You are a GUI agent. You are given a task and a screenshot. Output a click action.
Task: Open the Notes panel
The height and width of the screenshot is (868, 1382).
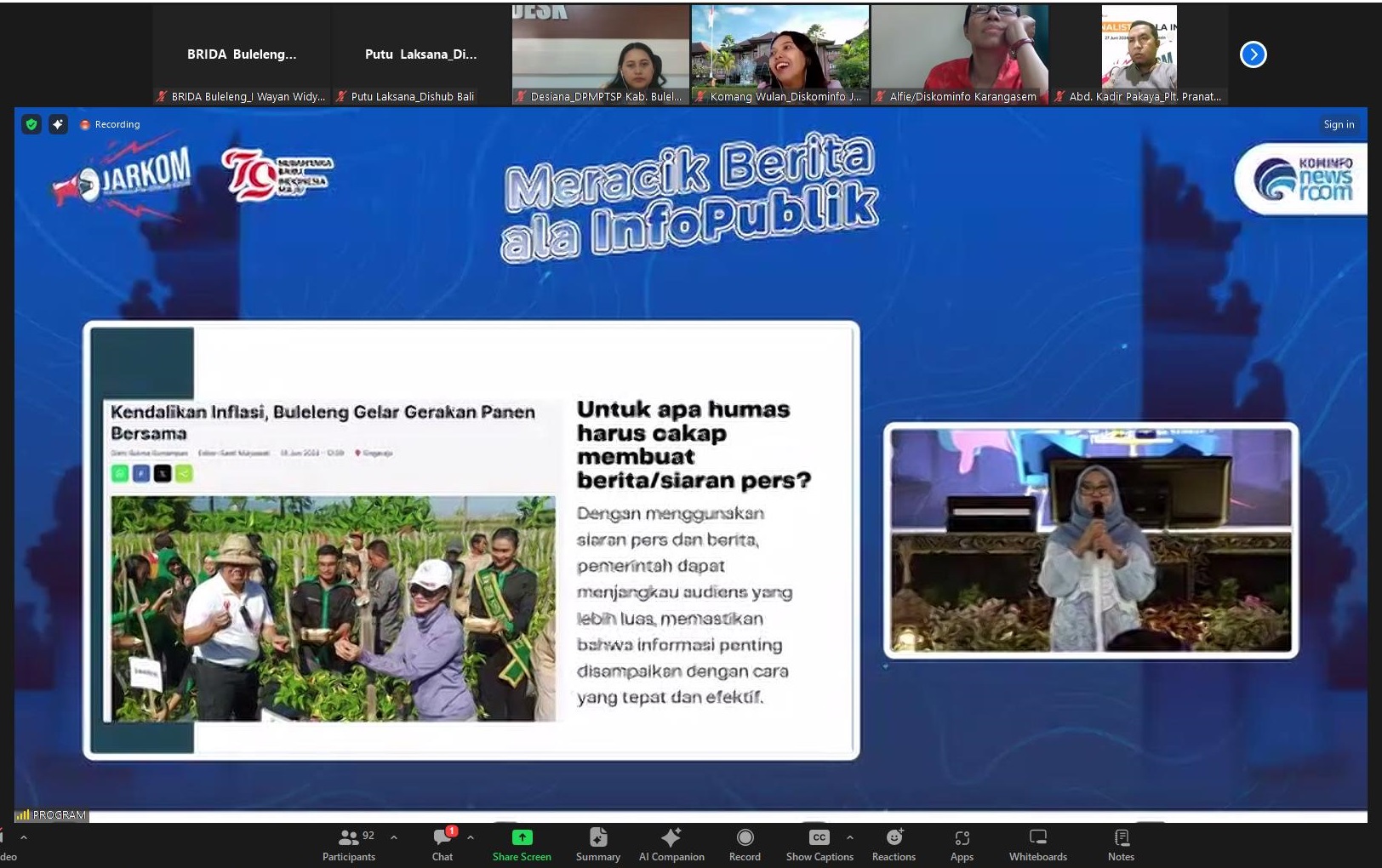point(1121,845)
